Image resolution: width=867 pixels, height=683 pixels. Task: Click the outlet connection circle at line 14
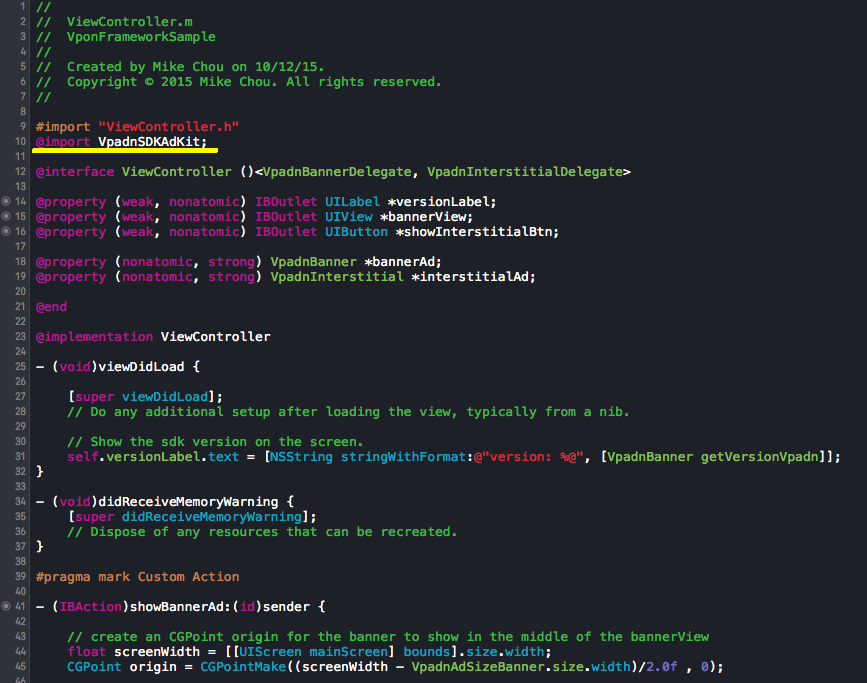(6, 201)
